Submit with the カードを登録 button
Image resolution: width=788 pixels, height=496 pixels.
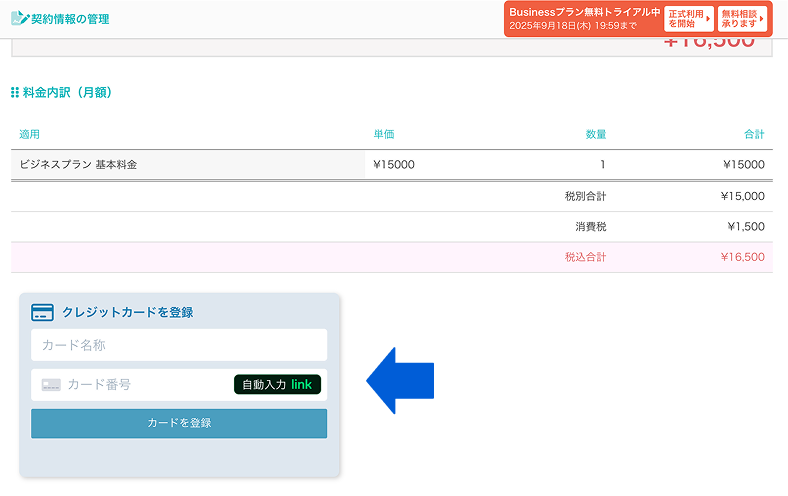pos(179,423)
